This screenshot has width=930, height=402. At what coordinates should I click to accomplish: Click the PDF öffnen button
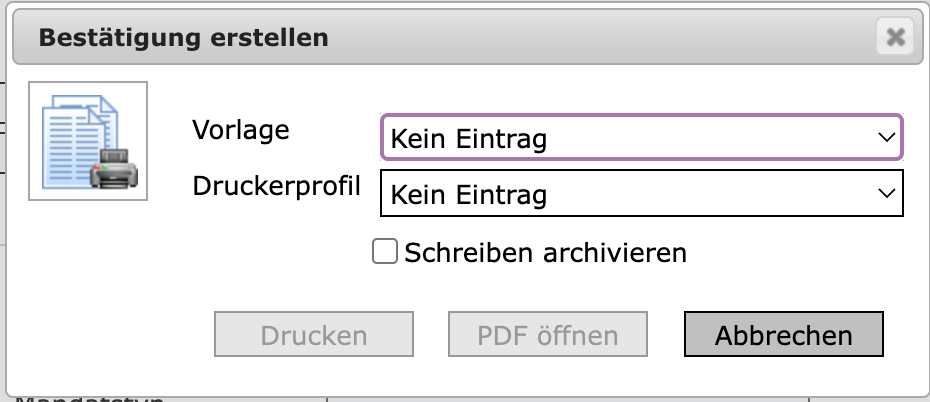548,335
